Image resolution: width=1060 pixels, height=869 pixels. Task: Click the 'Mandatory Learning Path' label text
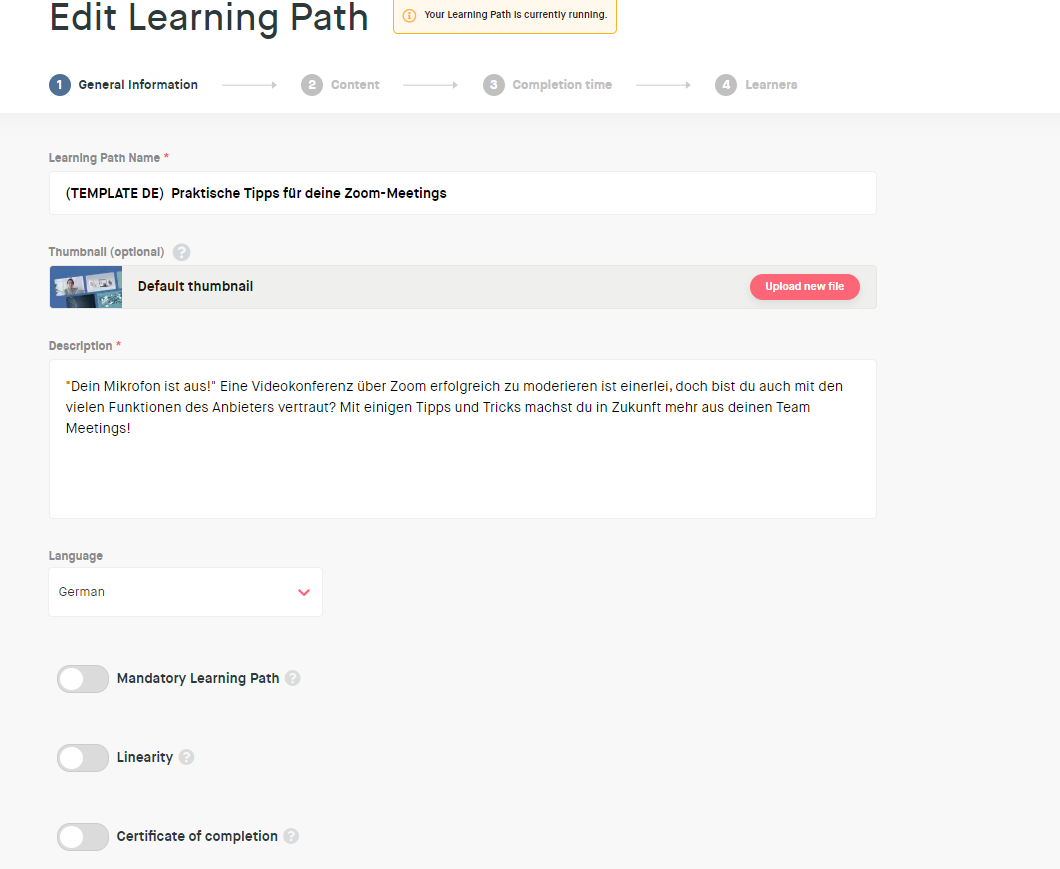tap(198, 678)
